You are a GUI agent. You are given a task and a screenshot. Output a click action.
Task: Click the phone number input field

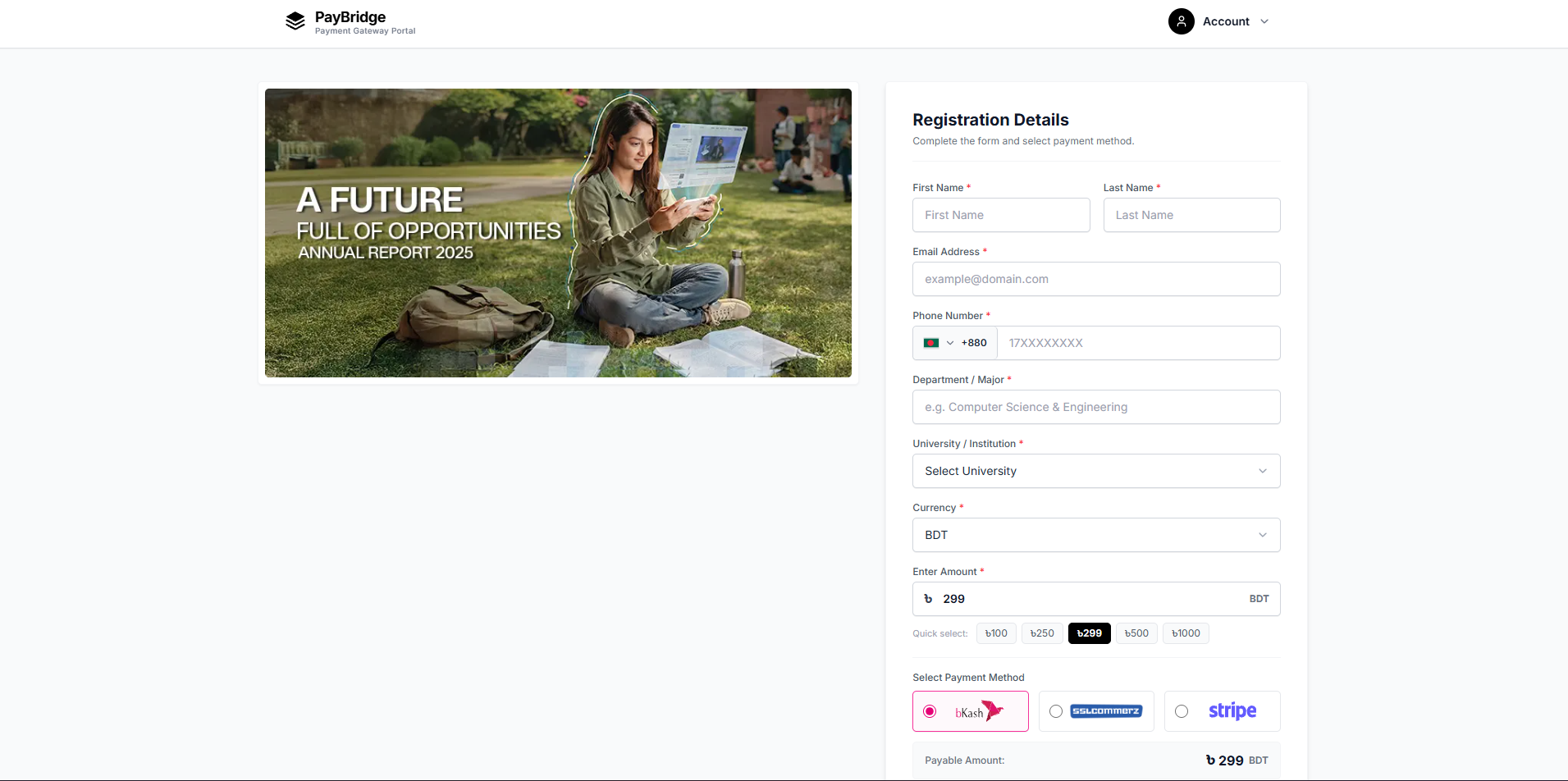[x=1138, y=343]
